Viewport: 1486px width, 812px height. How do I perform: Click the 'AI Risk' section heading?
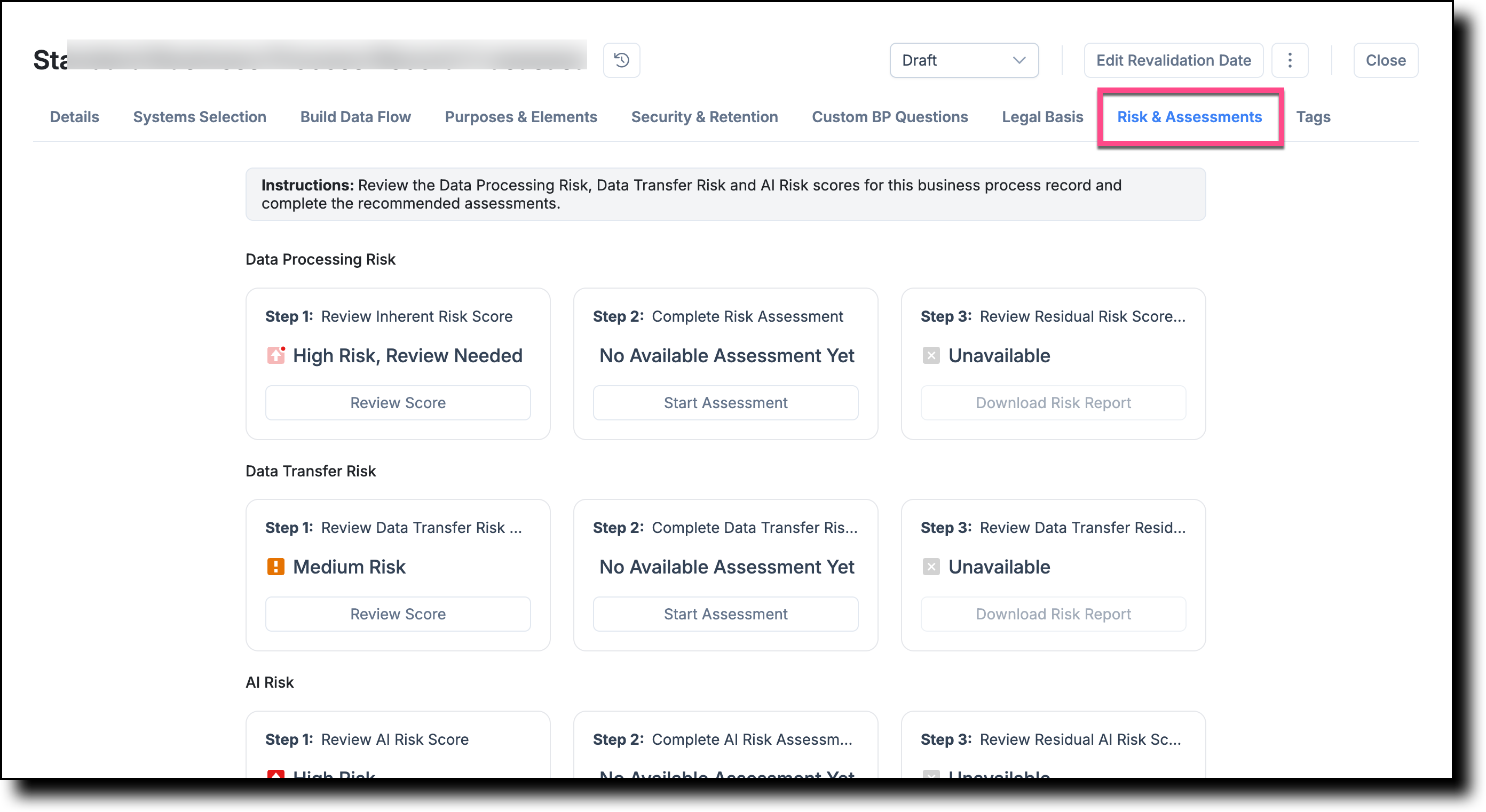coord(270,682)
